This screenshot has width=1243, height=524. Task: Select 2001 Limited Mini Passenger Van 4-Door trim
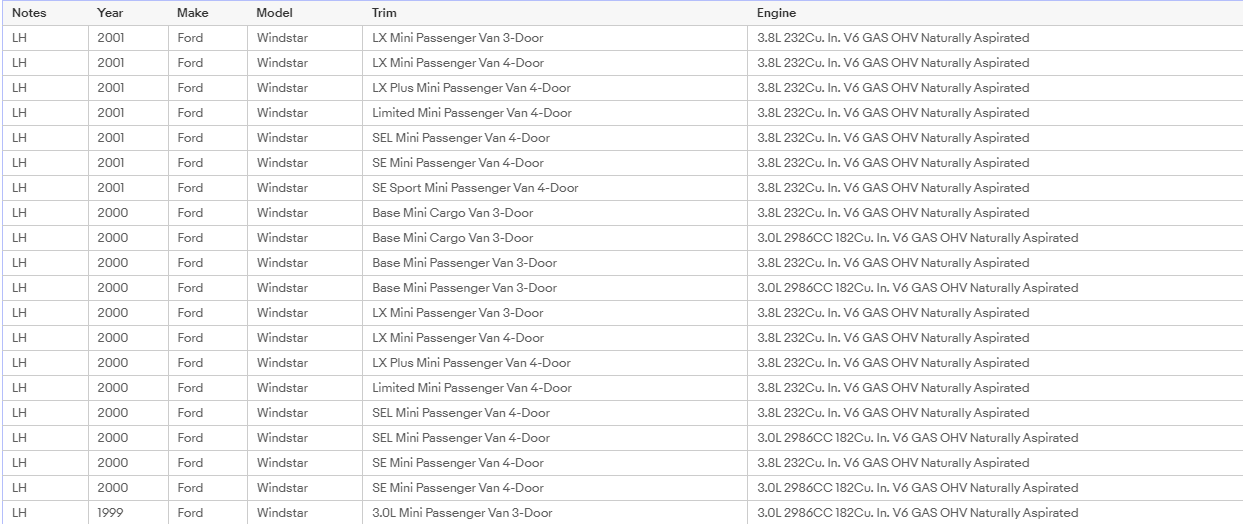472,113
